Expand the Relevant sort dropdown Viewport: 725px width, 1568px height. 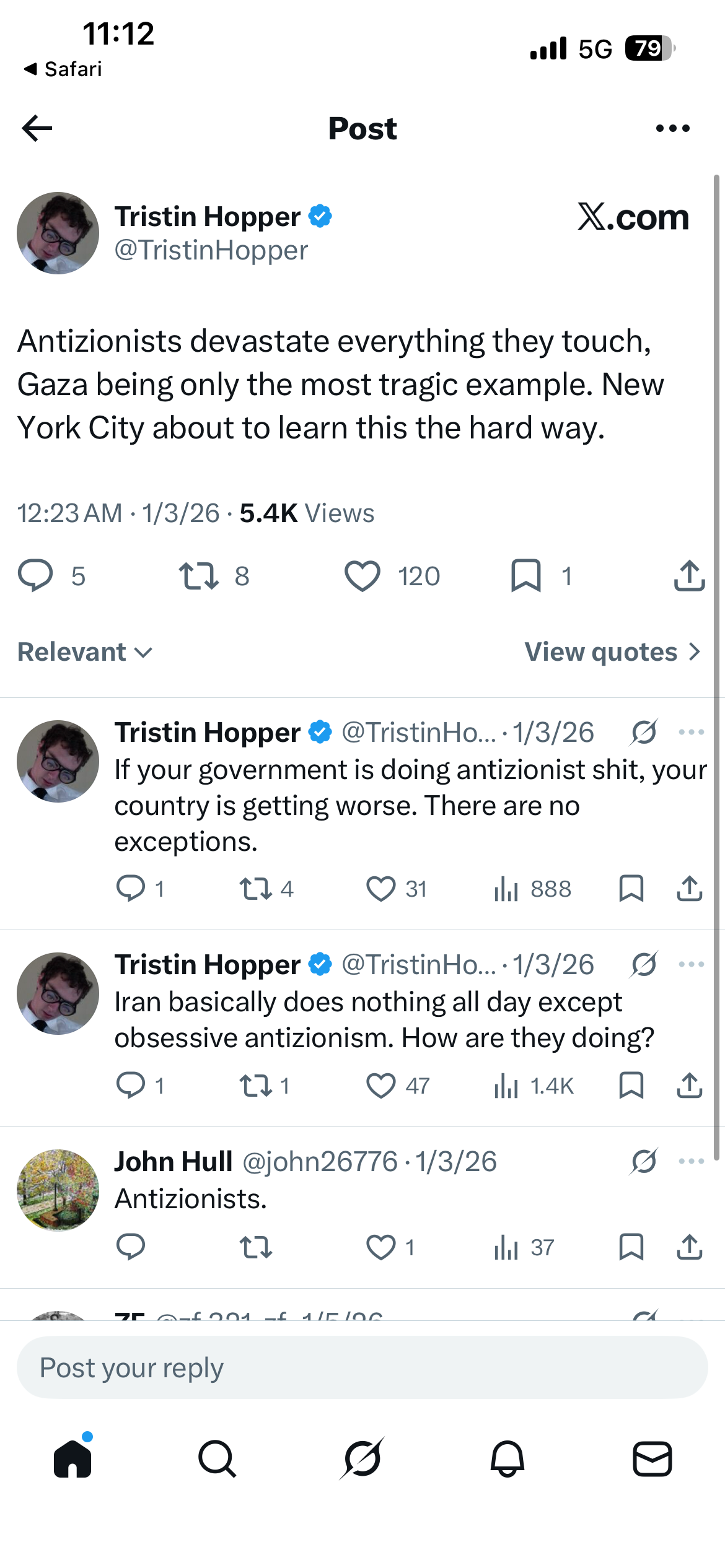(85, 652)
